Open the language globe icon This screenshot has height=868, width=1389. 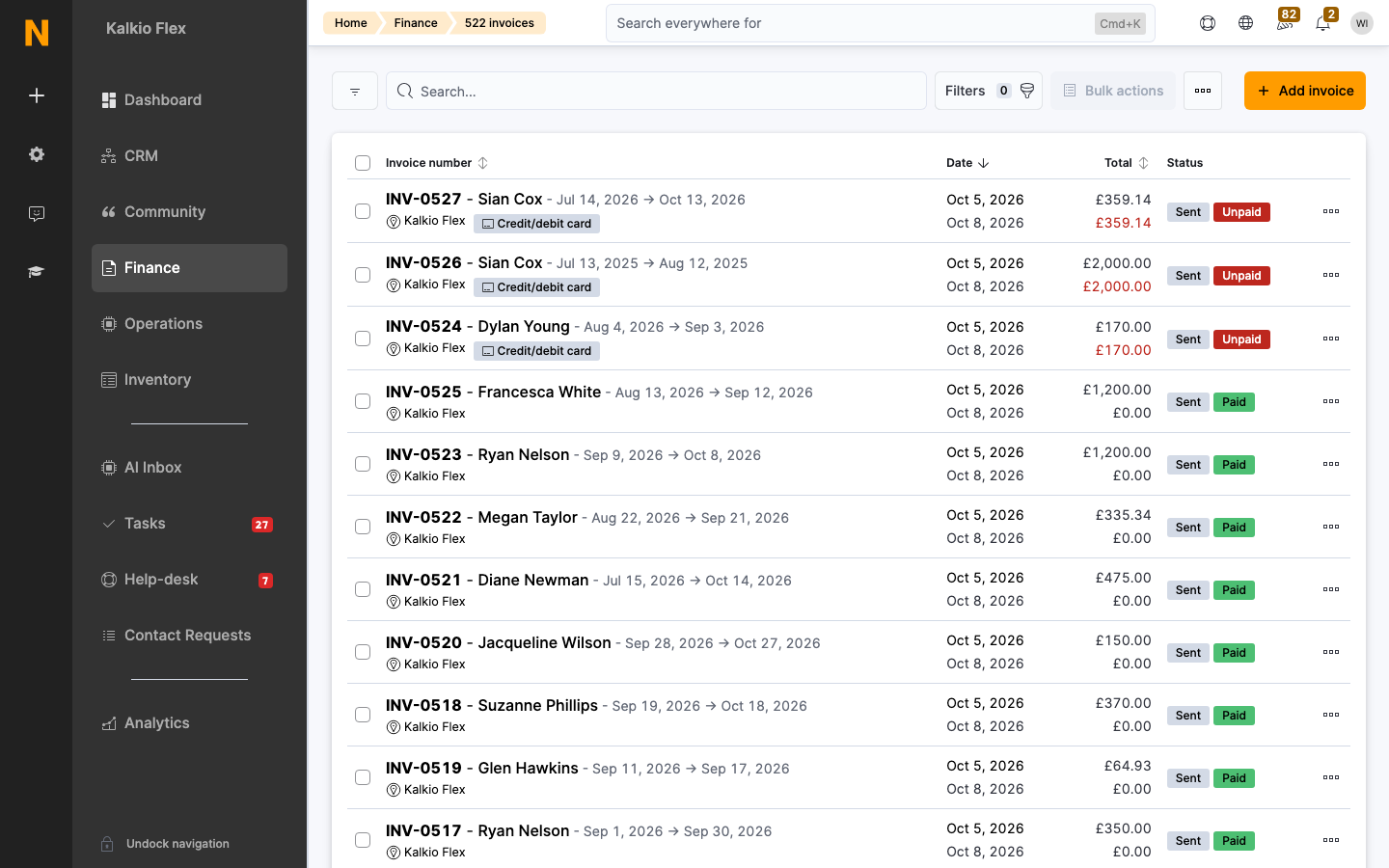coord(1246,23)
